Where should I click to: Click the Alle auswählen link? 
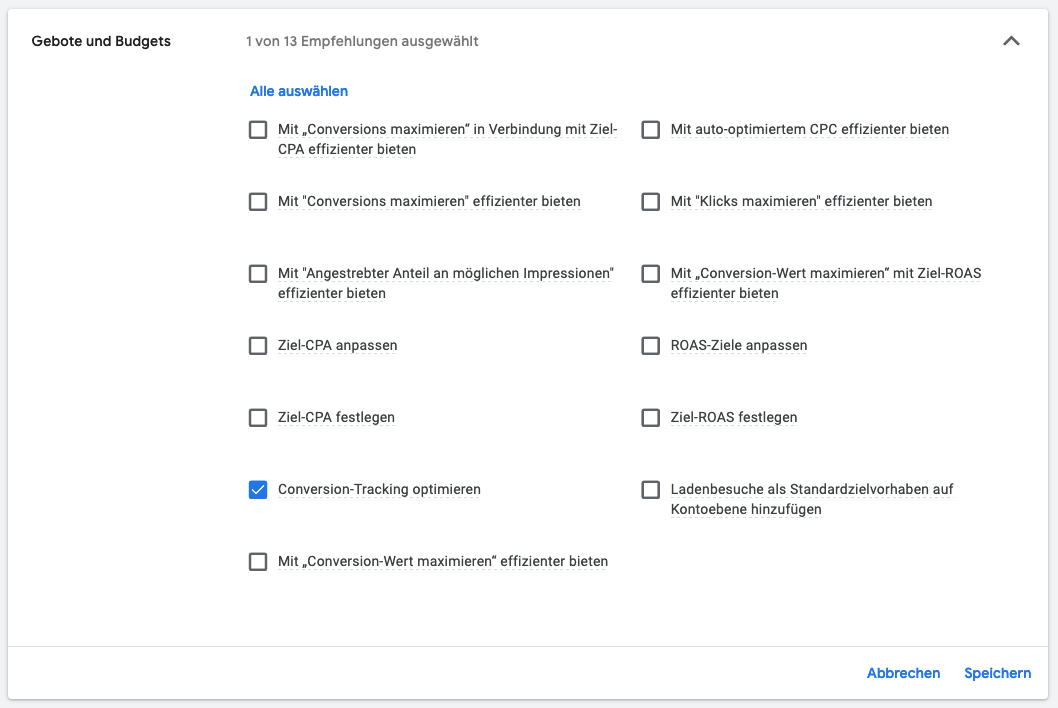(299, 91)
